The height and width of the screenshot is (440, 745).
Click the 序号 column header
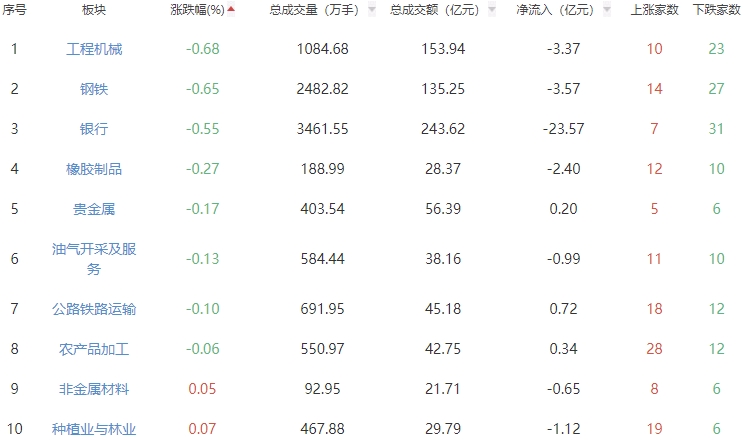14,10
